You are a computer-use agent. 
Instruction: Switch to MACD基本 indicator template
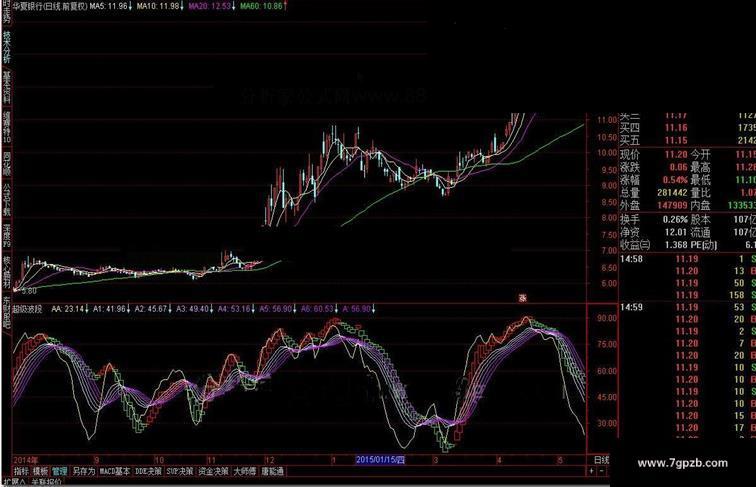[114, 471]
